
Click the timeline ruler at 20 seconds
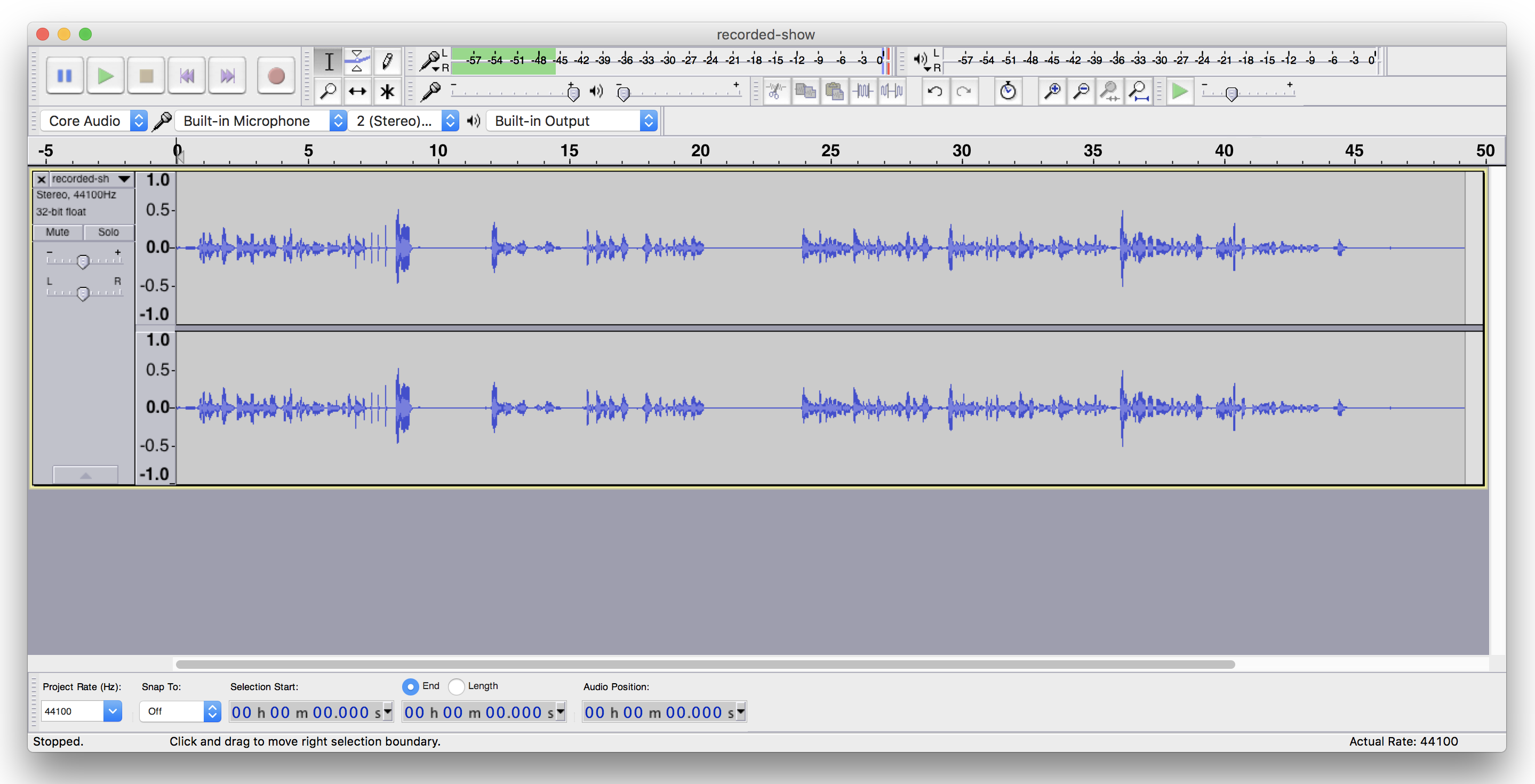[700, 151]
